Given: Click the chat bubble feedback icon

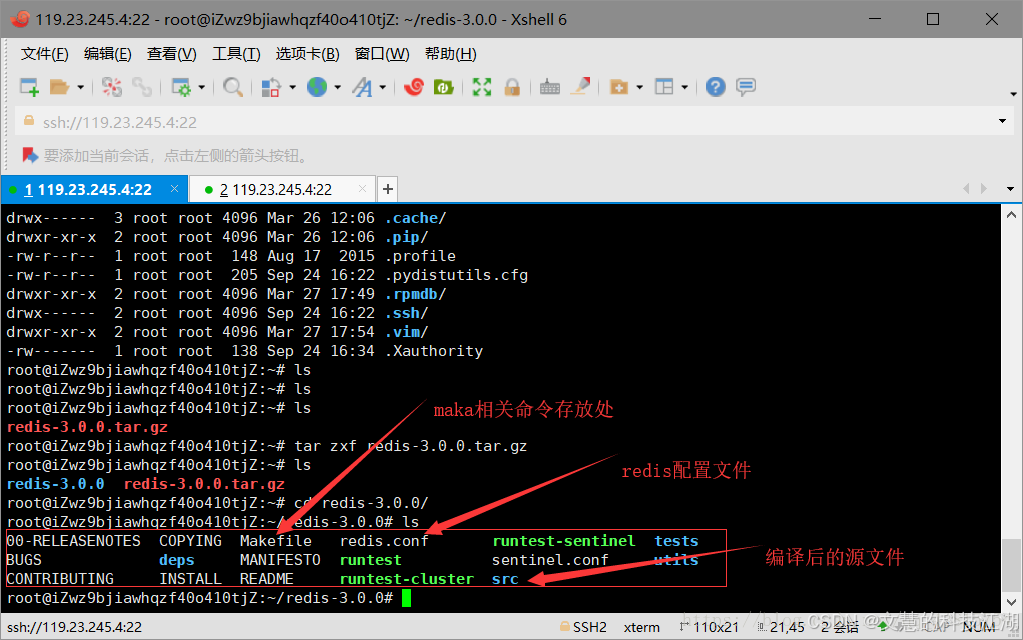Looking at the screenshot, I should 746,87.
